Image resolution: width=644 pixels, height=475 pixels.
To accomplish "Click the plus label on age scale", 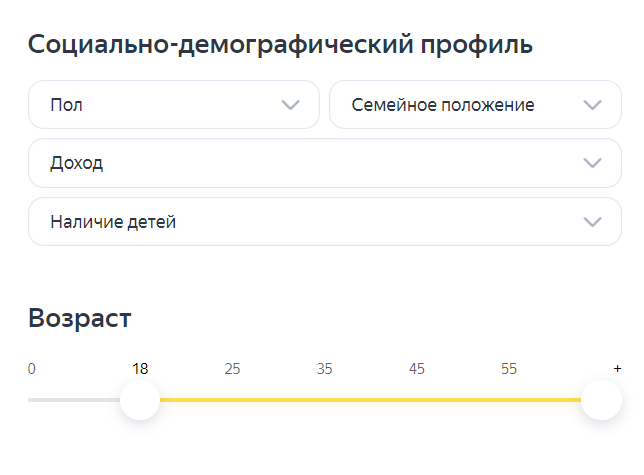I will click(617, 369).
